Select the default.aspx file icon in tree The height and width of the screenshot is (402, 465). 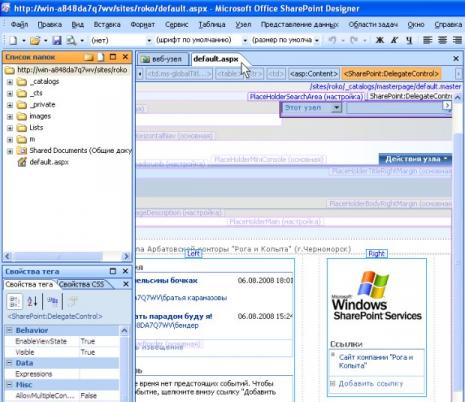click(x=22, y=162)
